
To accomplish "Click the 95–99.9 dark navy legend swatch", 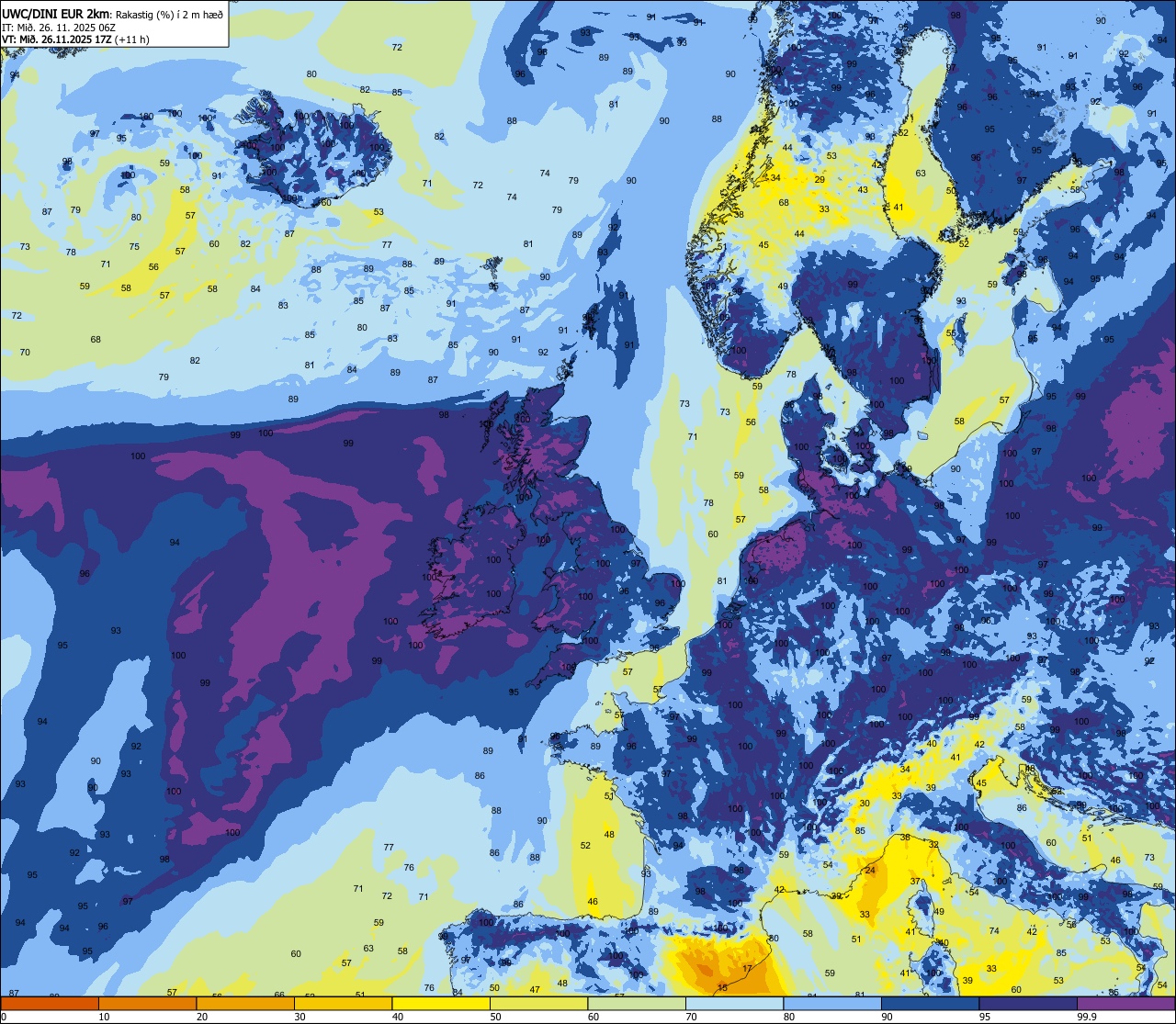I will coord(1028,1004).
